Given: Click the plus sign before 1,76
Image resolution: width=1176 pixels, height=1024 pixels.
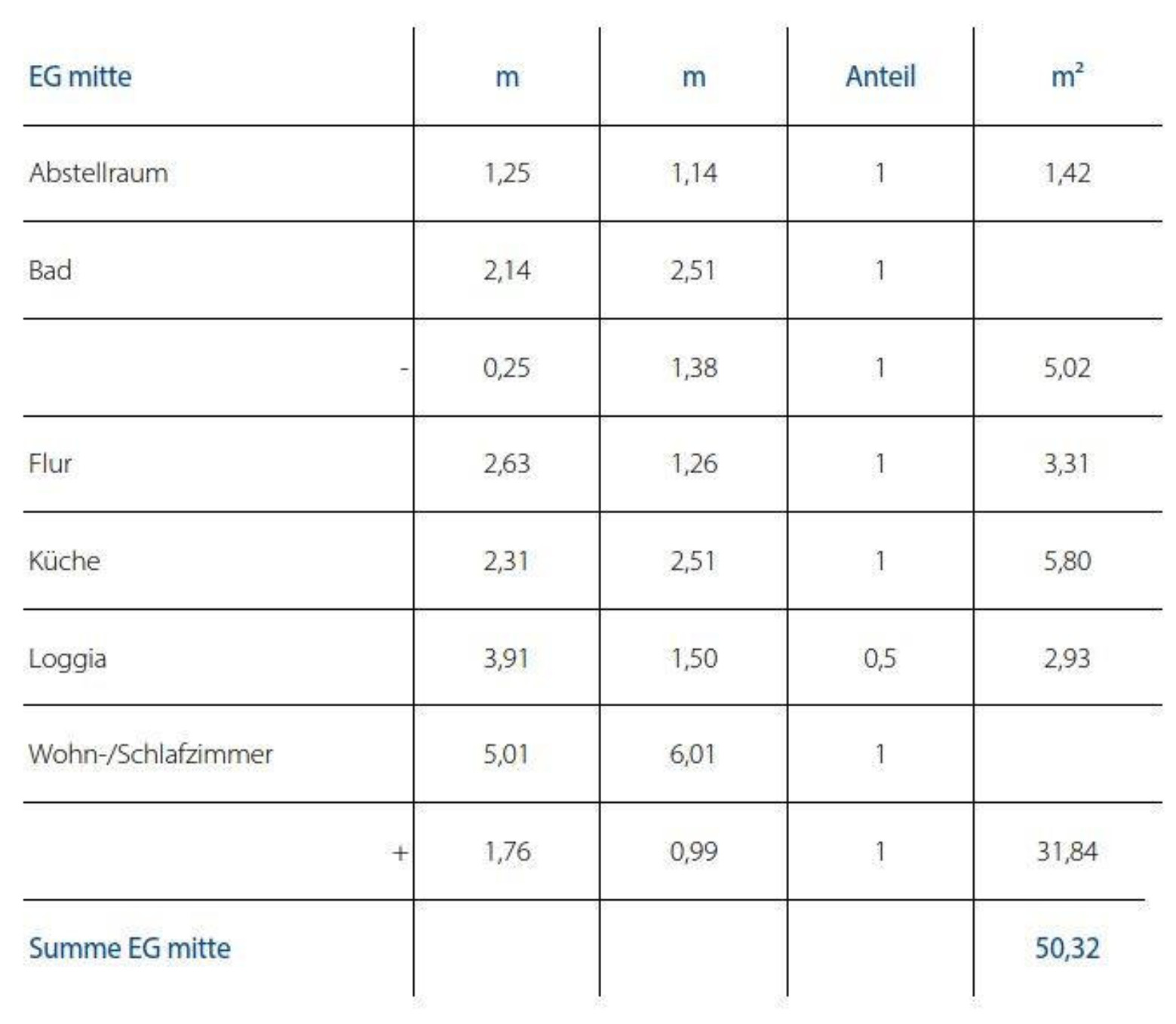Looking at the screenshot, I should click(x=400, y=853).
